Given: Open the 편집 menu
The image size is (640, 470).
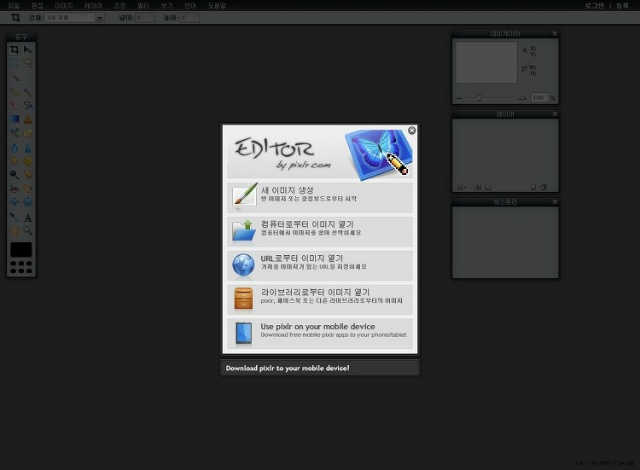Looking at the screenshot, I should 37,6.
